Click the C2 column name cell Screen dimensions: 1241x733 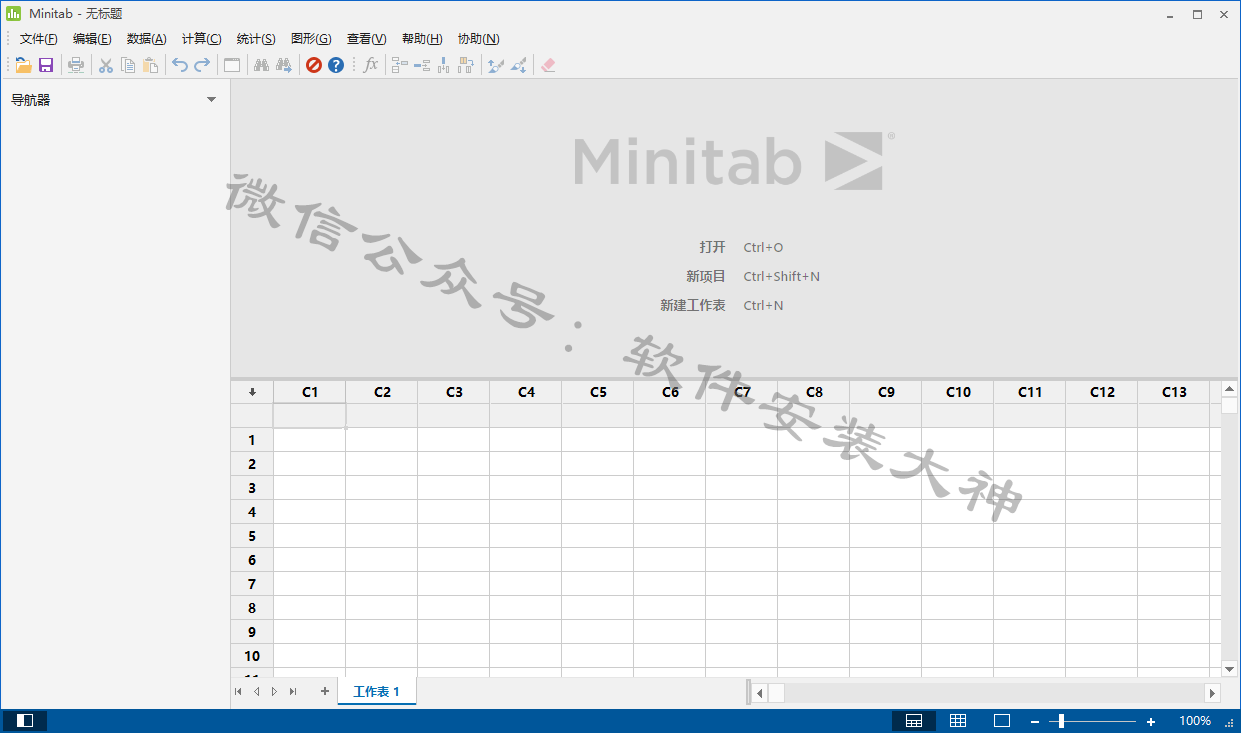pyautogui.click(x=382, y=416)
